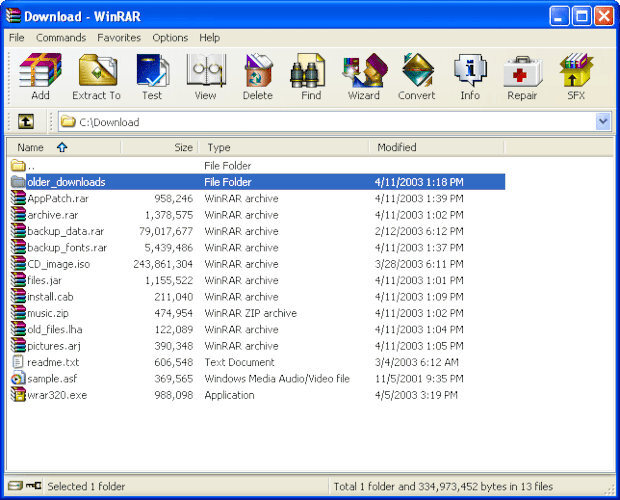Select the install.cab file
This screenshot has height=500, width=620.
tap(50, 296)
